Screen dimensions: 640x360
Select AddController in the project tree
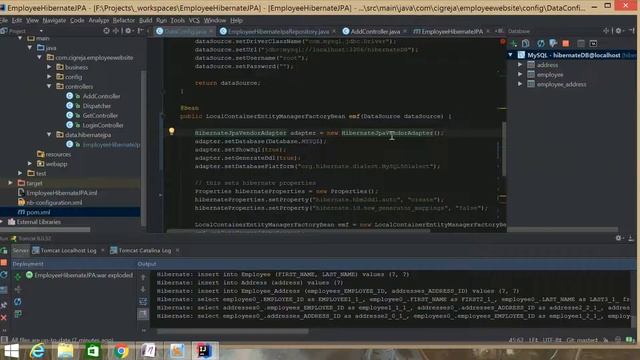(x=101, y=96)
